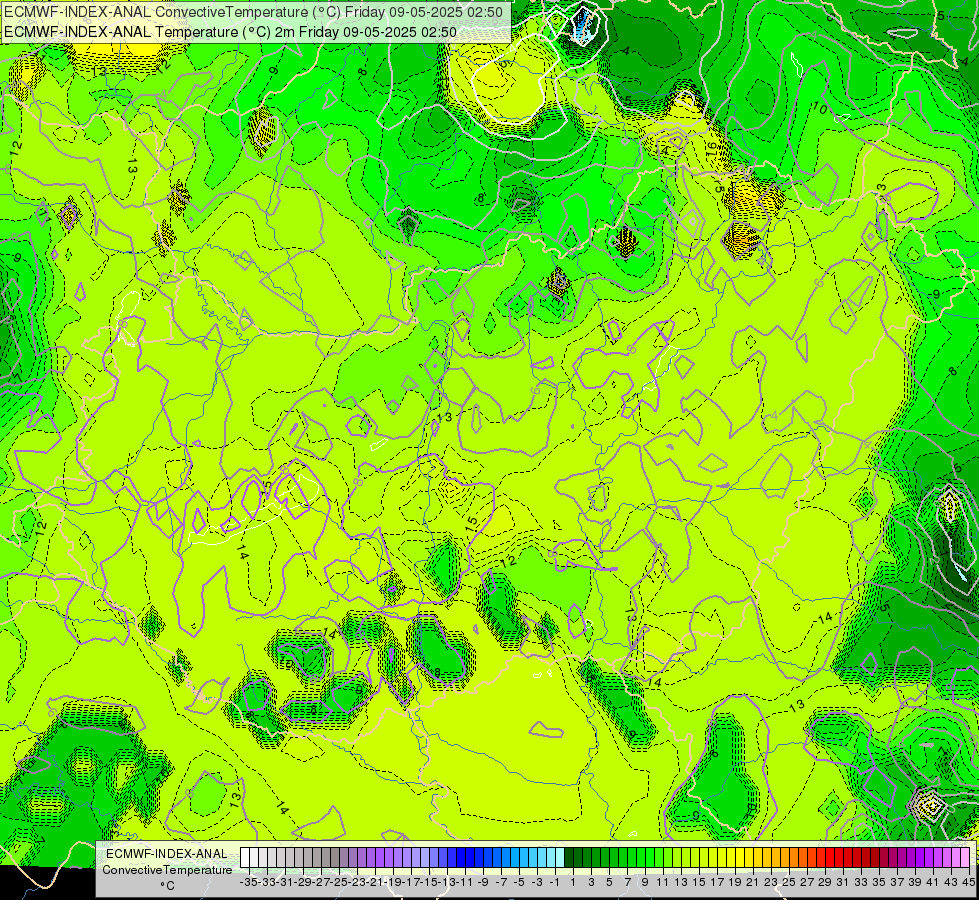Click the -25 tick label on color bar

[x=339, y=882]
